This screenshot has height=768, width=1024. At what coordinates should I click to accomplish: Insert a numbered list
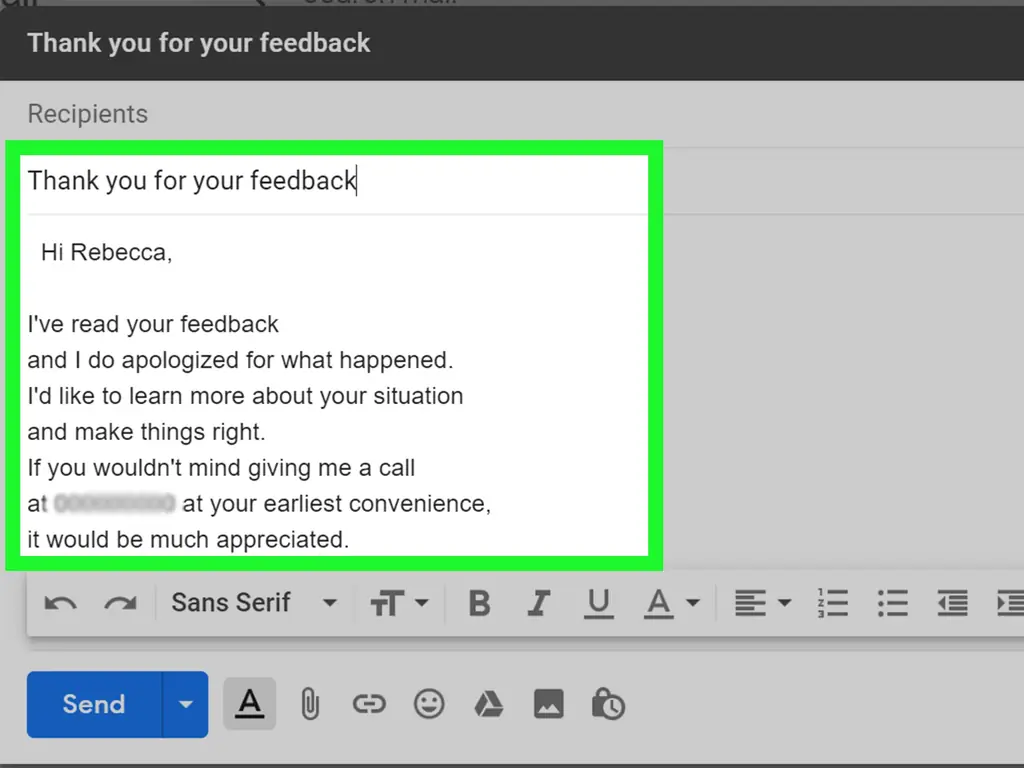pos(833,603)
